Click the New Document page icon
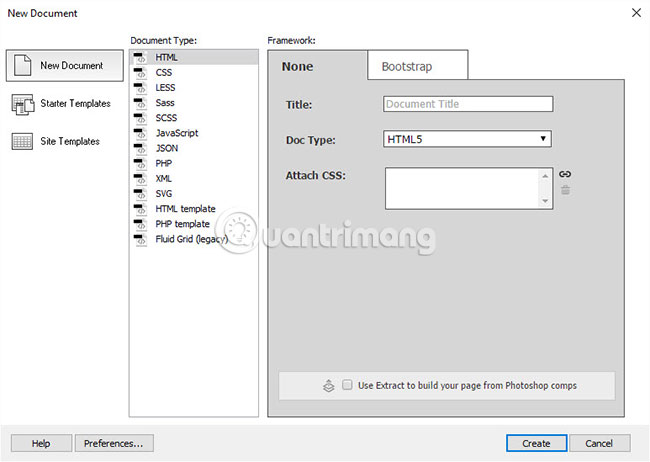 coord(22,65)
